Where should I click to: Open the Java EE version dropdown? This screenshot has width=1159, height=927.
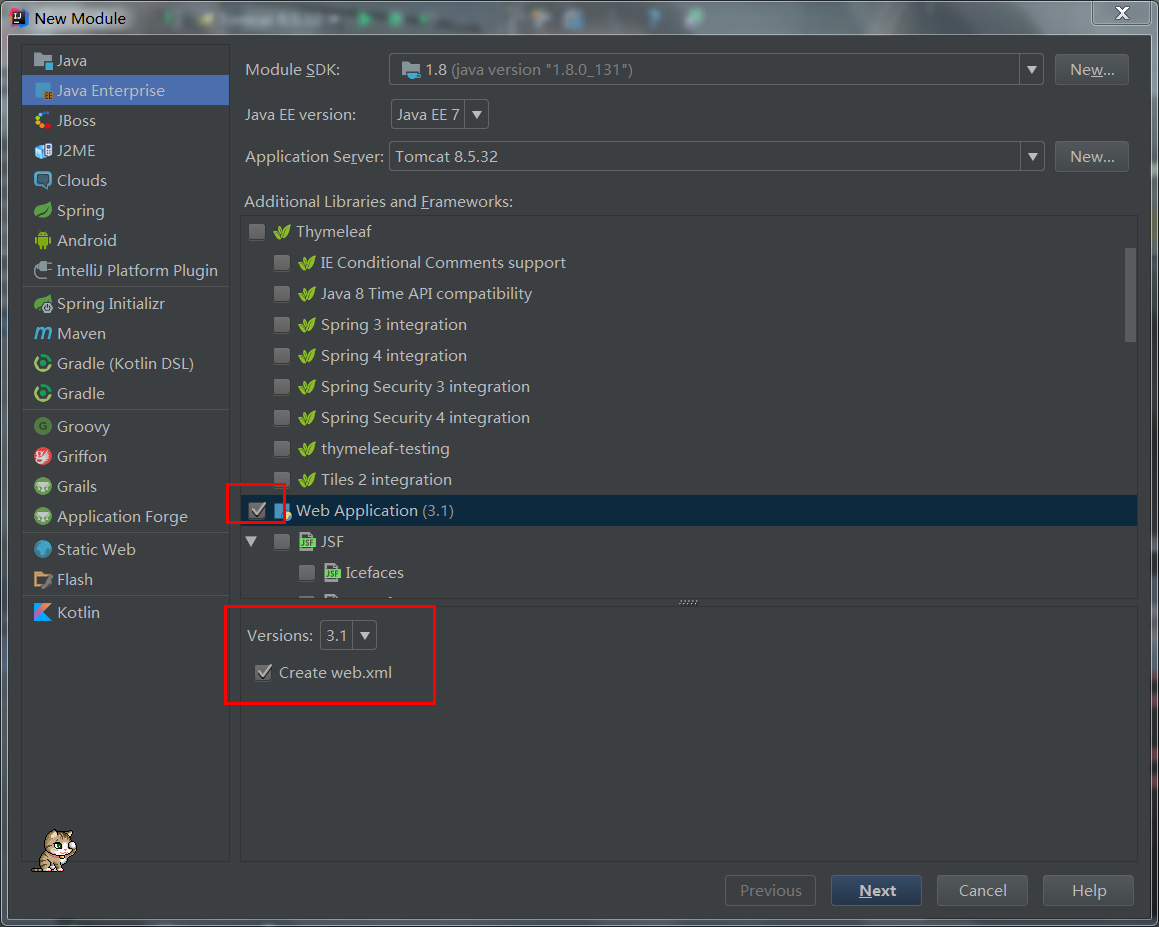pyautogui.click(x=477, y=115)
